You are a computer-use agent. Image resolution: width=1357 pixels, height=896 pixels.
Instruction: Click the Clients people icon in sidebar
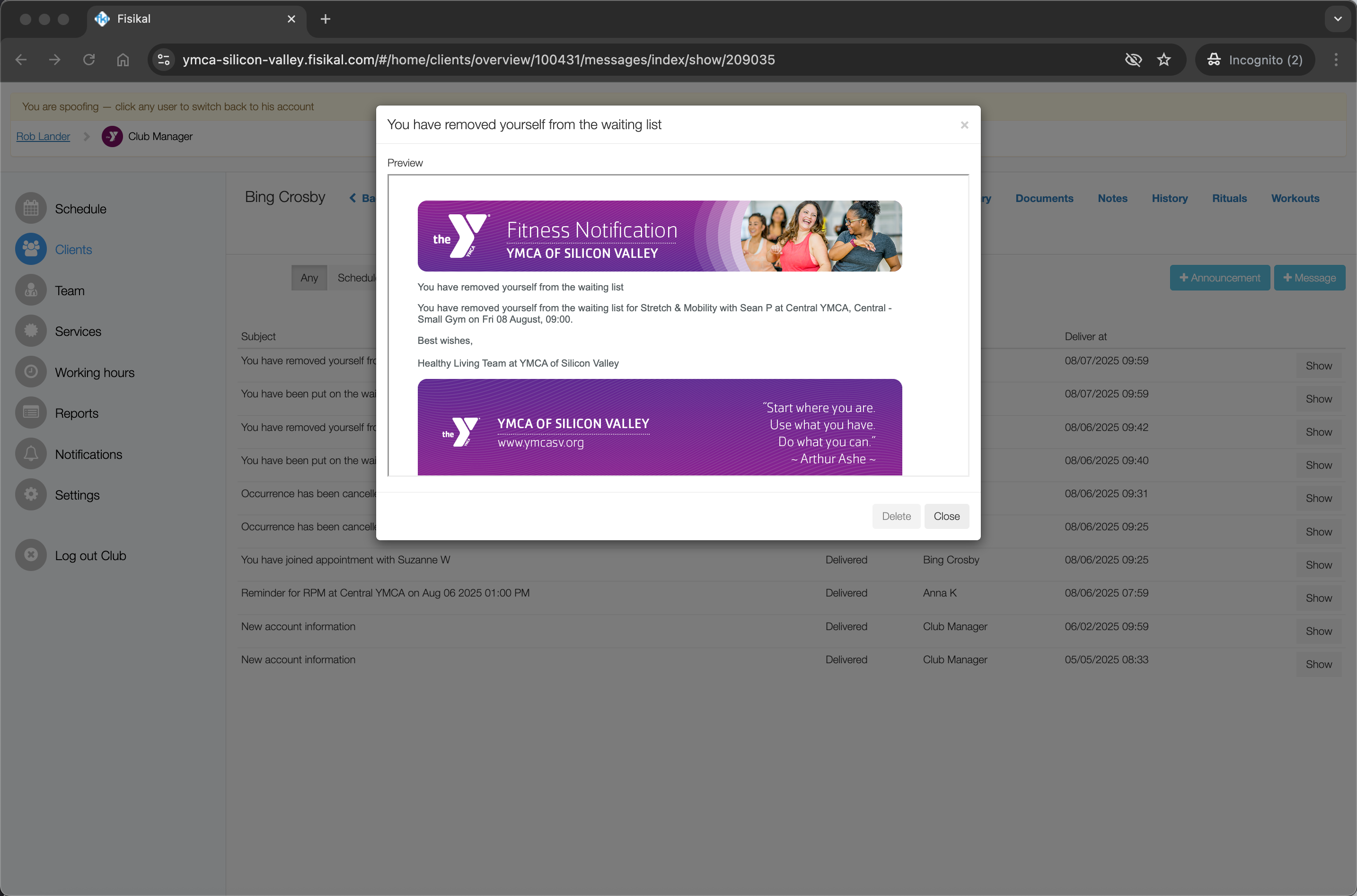coord(31,249)
